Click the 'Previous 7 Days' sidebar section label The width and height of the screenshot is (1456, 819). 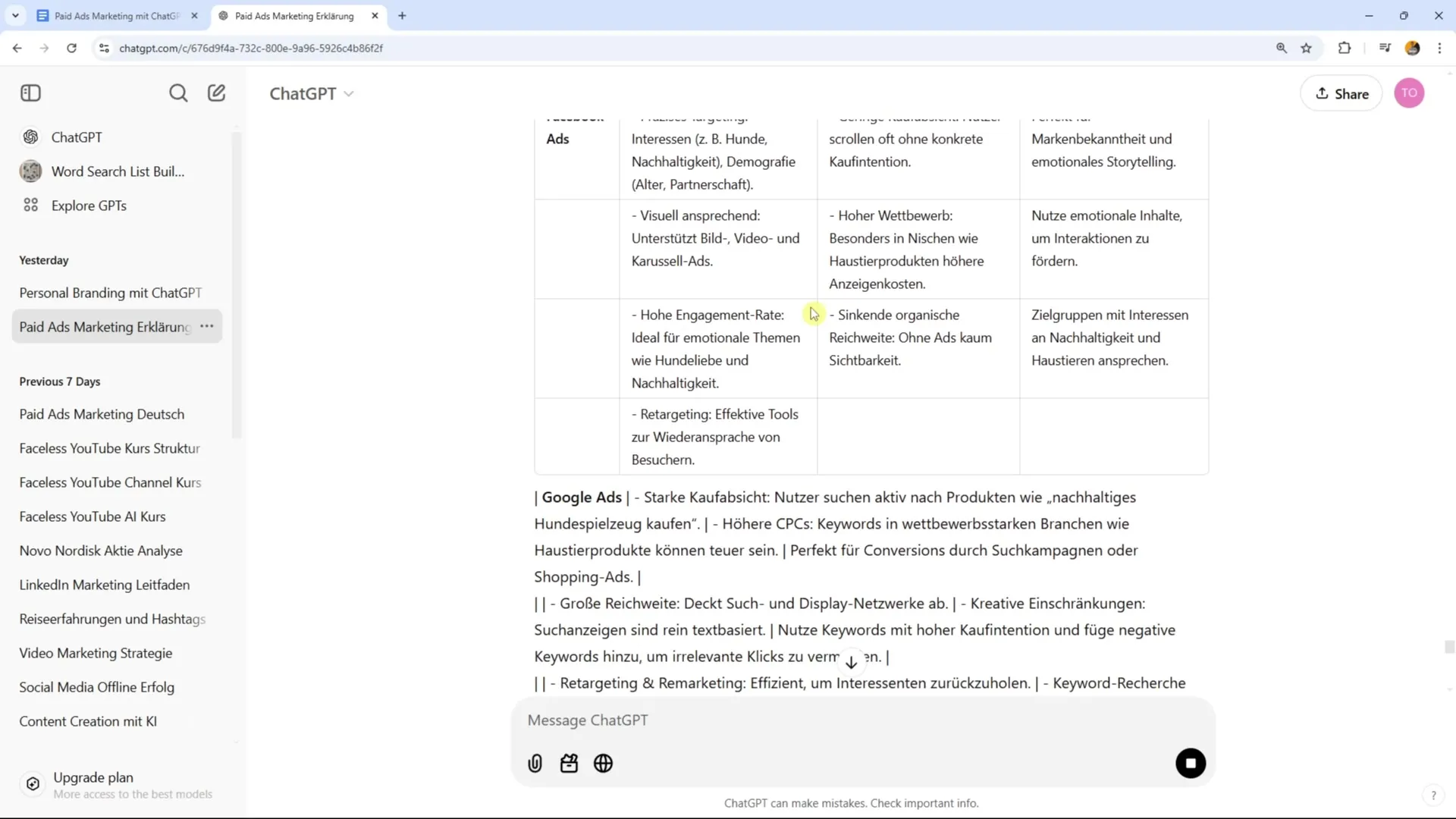[x=60, y=381]
